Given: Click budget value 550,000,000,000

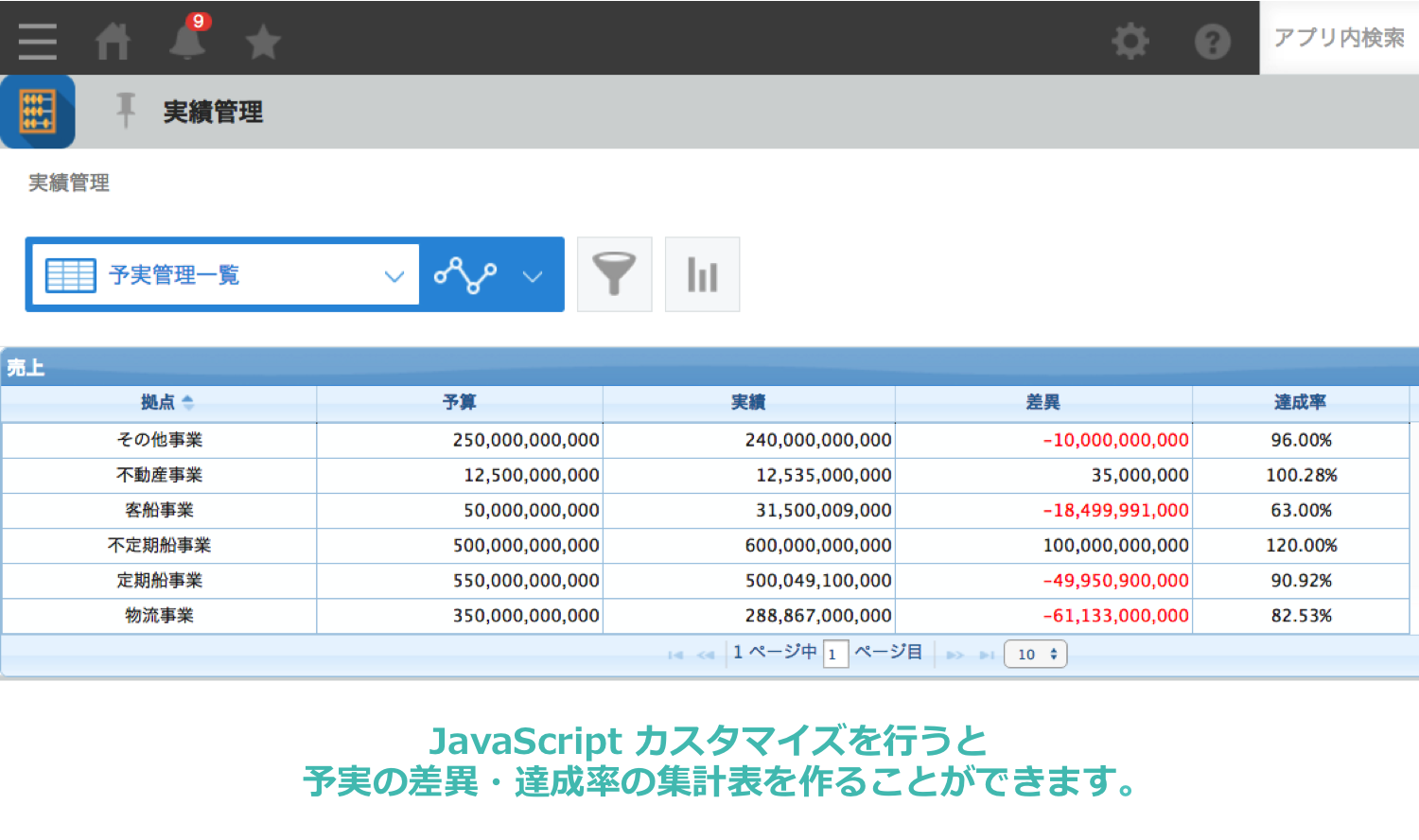Looking at the screenshot, I should (526, 580).
